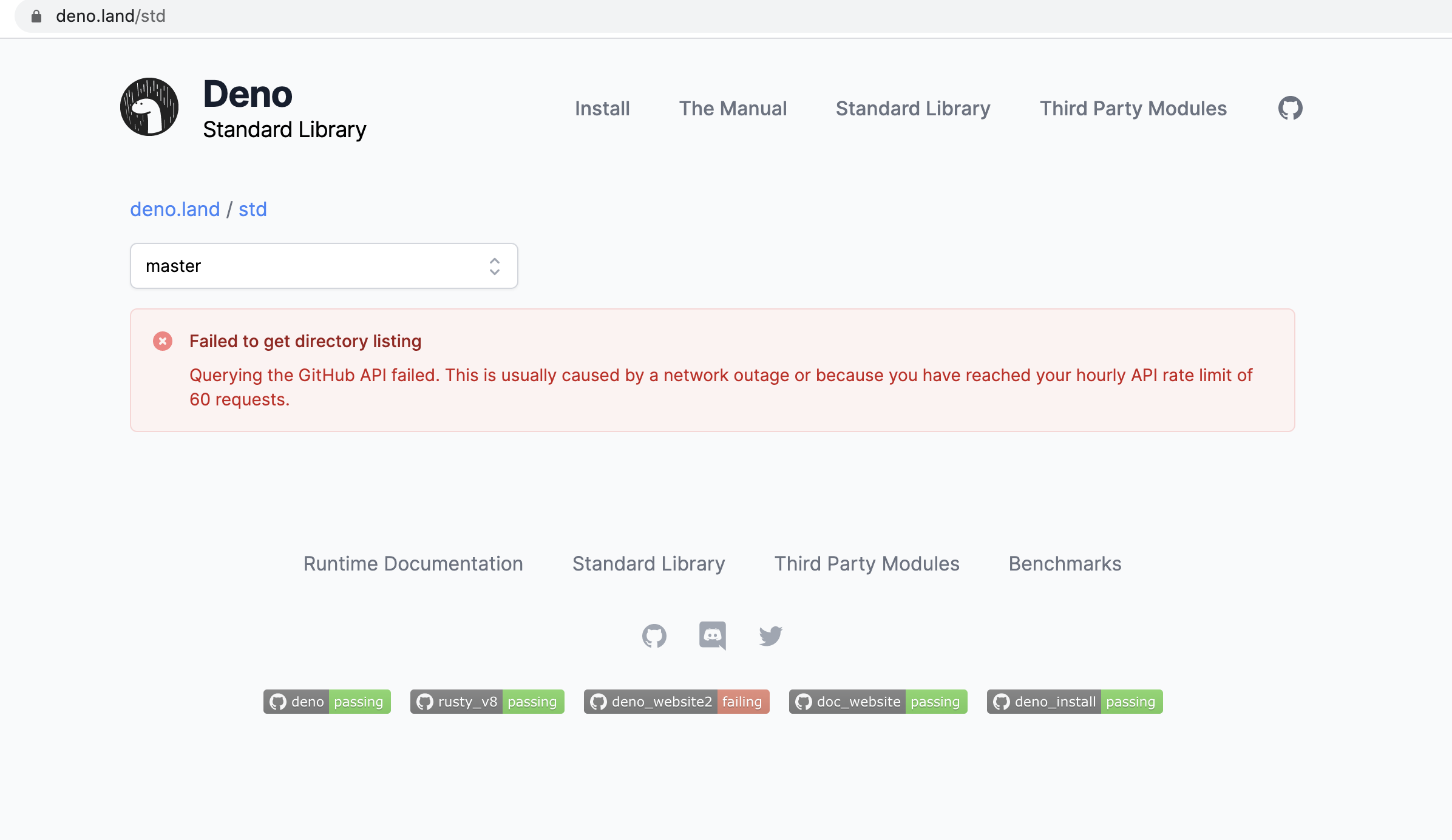Dismiss the error via red X icon
The width and height of the screenshot is (1452, 840).
pyautogui.click(x=163, y=342)
